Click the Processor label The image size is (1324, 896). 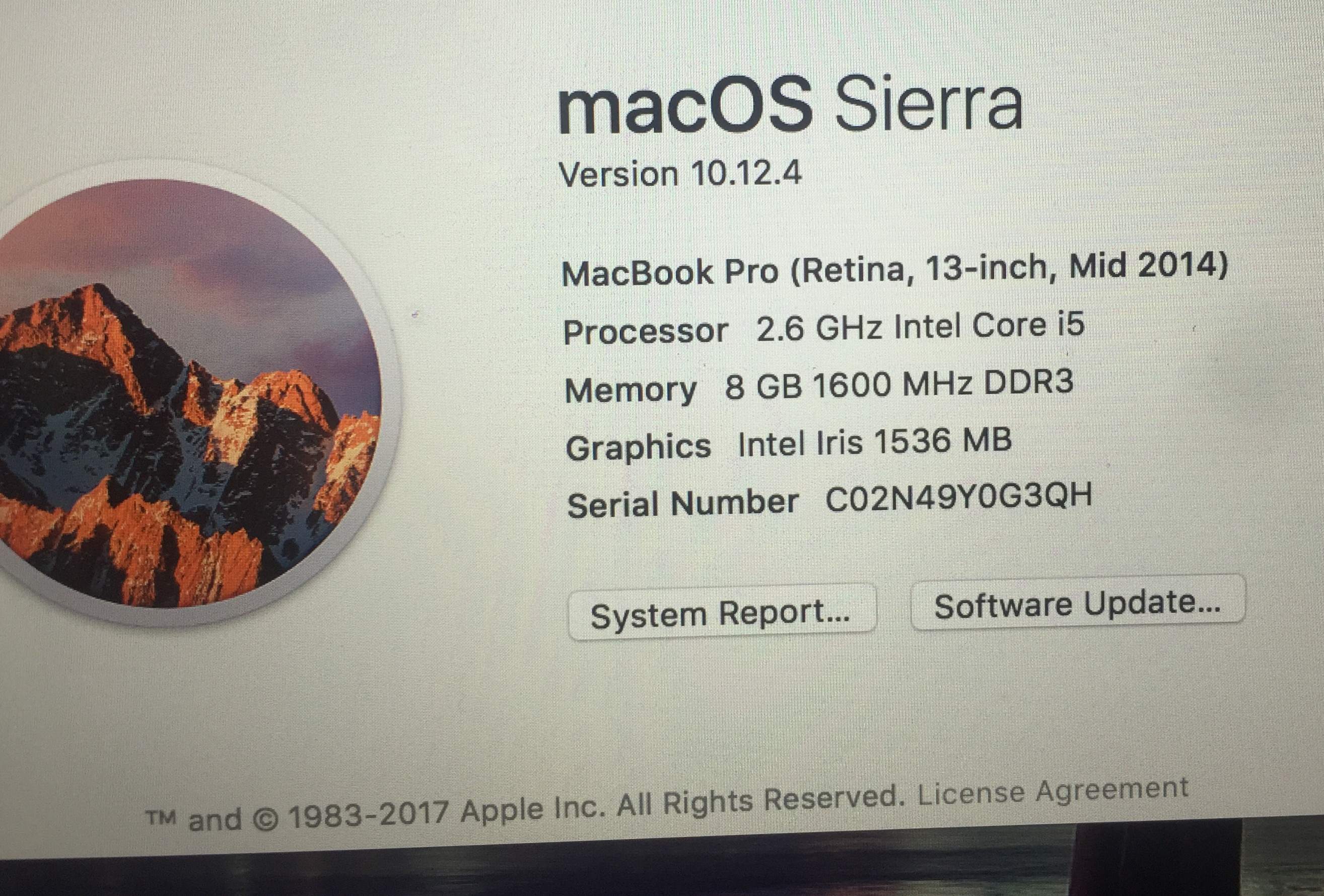(x=646, y=332)
